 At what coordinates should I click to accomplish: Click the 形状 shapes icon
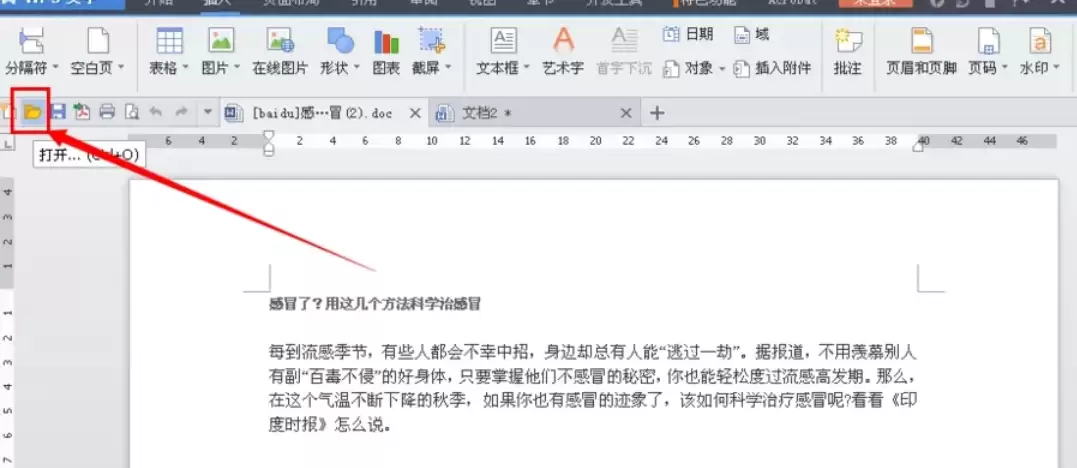(x=340, y=41)
